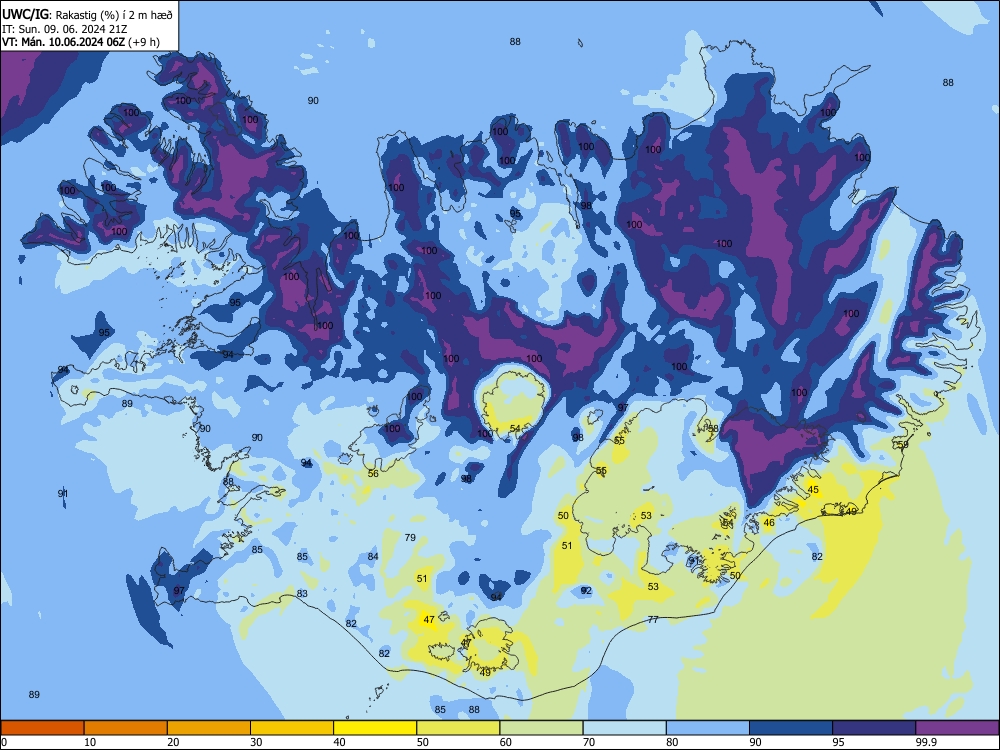
Task: Click the orange 10–20 legend swatch
Action: click(126, 728)
